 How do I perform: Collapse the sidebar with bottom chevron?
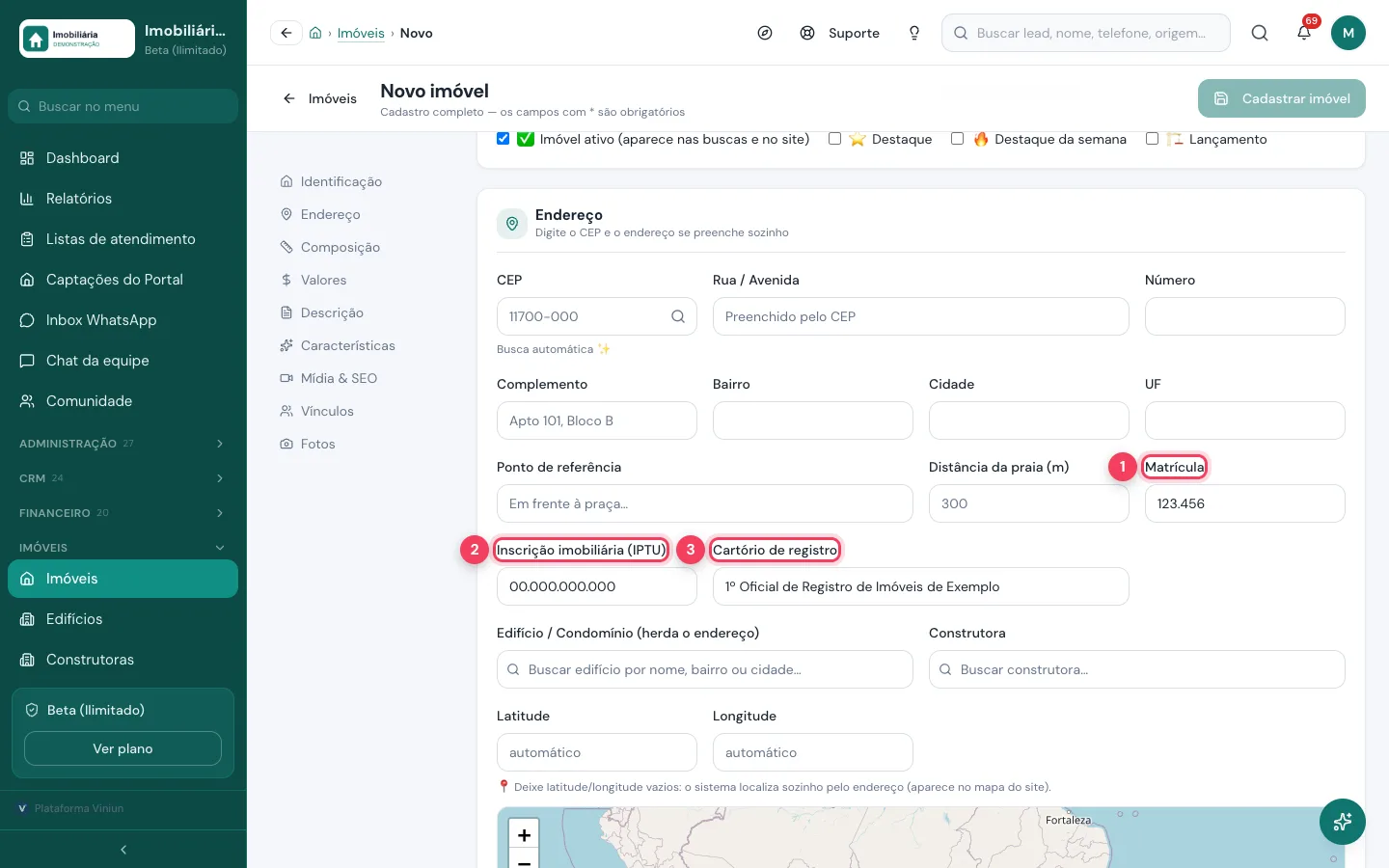pos(123,850)
